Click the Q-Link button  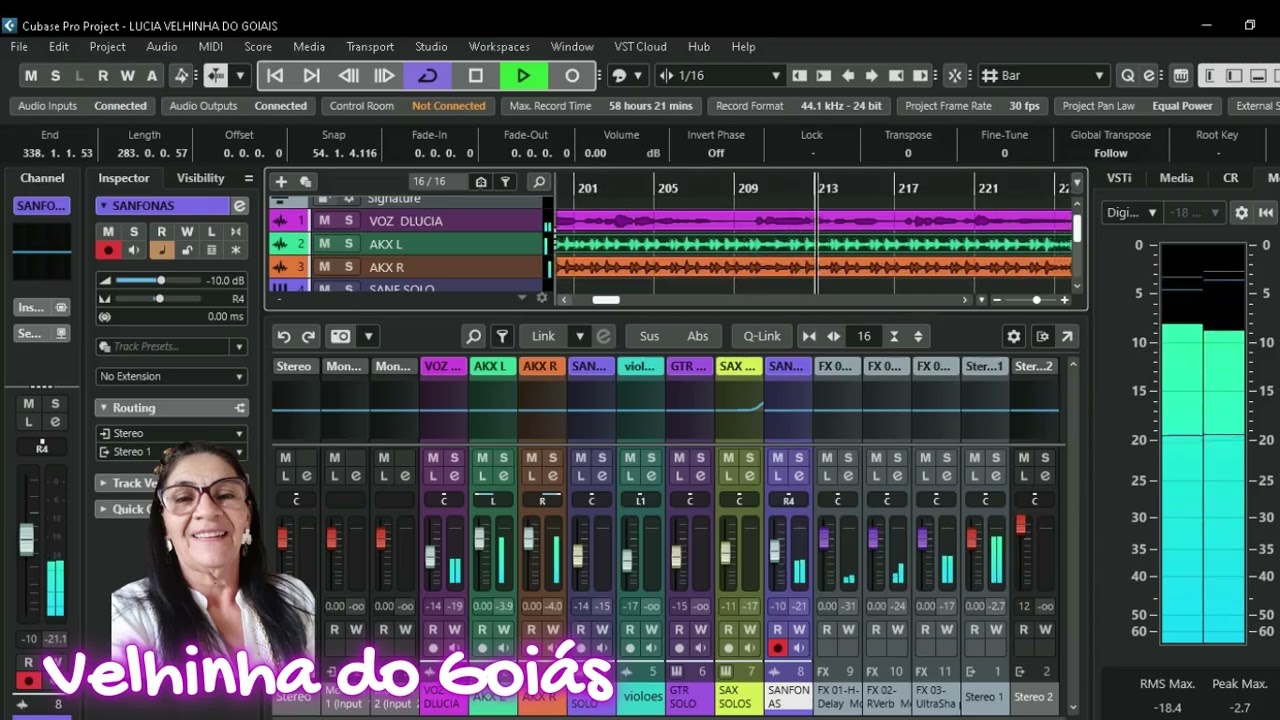[x=762, y=337]
